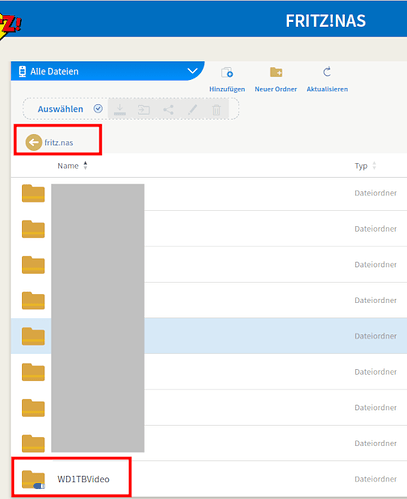Select the highlighted folder row
This screenshot has height=499, width=407.
[x=209, y=336]
